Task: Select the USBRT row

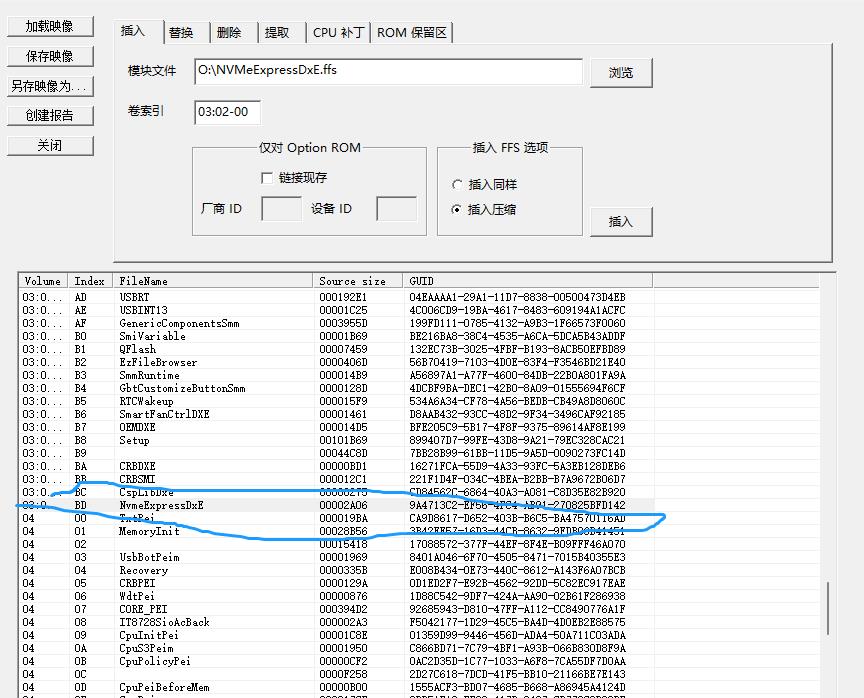Action: coord(336,297)
